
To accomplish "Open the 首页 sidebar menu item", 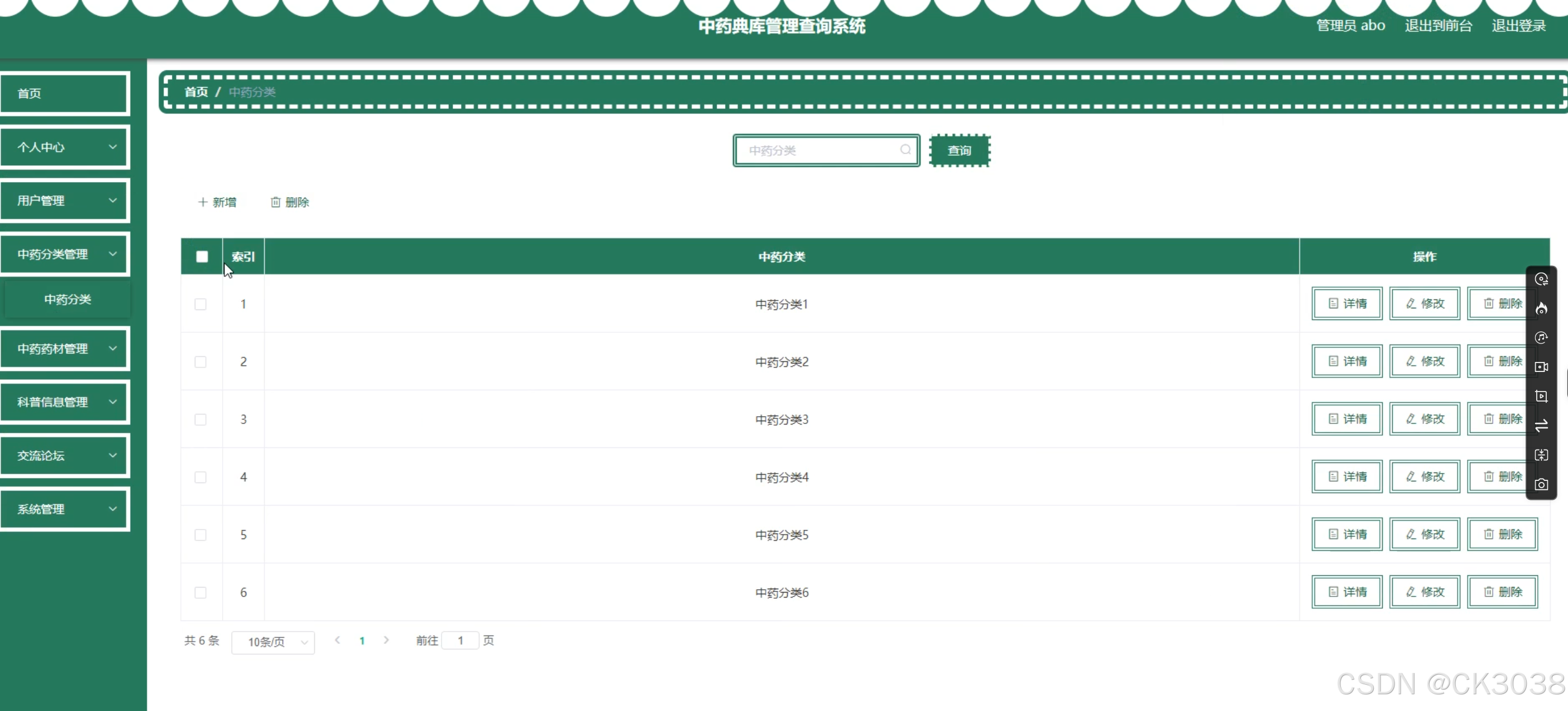I will pos(65,93).
